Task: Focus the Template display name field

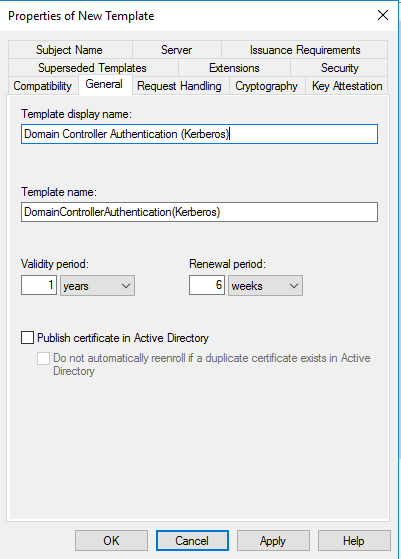Action: coord(199,134)
